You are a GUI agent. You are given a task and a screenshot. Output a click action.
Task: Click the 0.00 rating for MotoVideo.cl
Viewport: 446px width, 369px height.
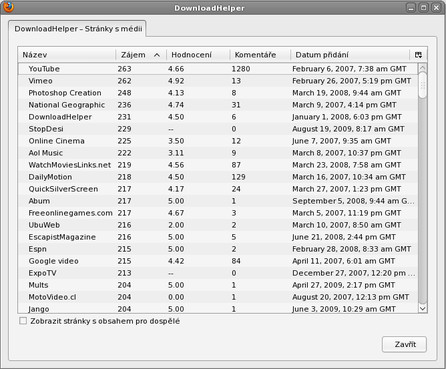coord(176,297)
